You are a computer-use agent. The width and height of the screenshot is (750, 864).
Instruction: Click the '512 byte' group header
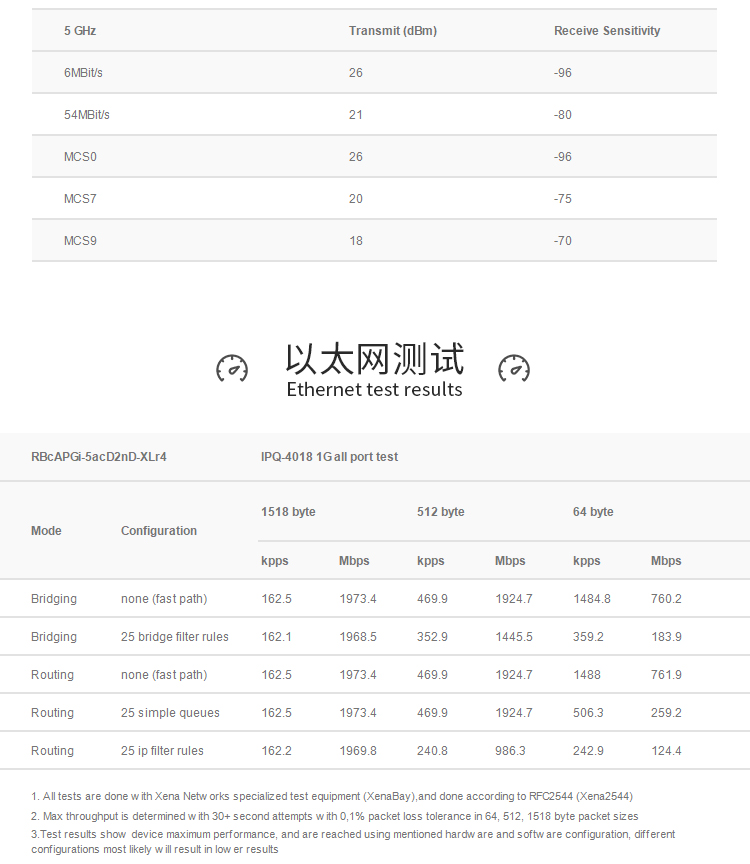[x=441, y=512]
